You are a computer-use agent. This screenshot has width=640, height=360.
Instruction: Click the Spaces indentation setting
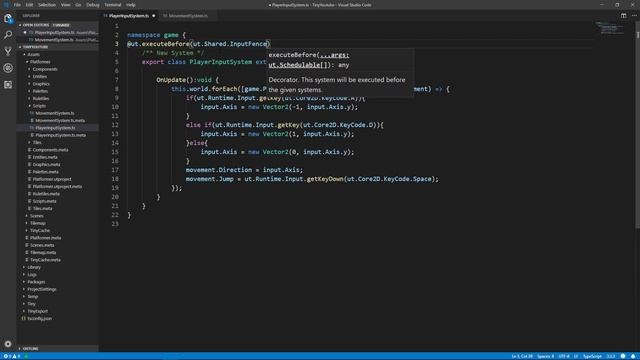pyautogui.click(x=545, y=356)
